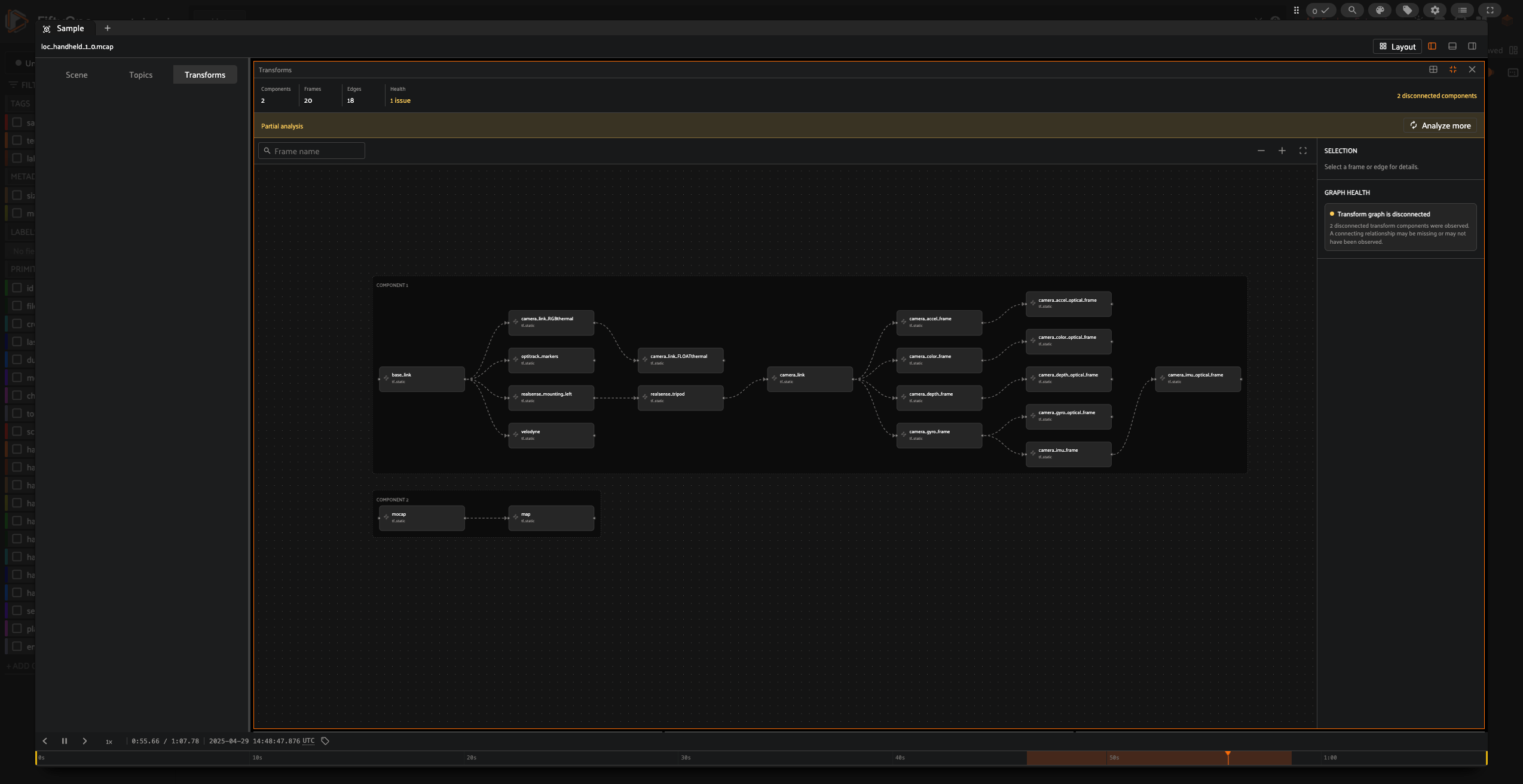Viewport: 1523px width, 784px height.
Task: Select the base_link frame node
Action: point(421,379)
